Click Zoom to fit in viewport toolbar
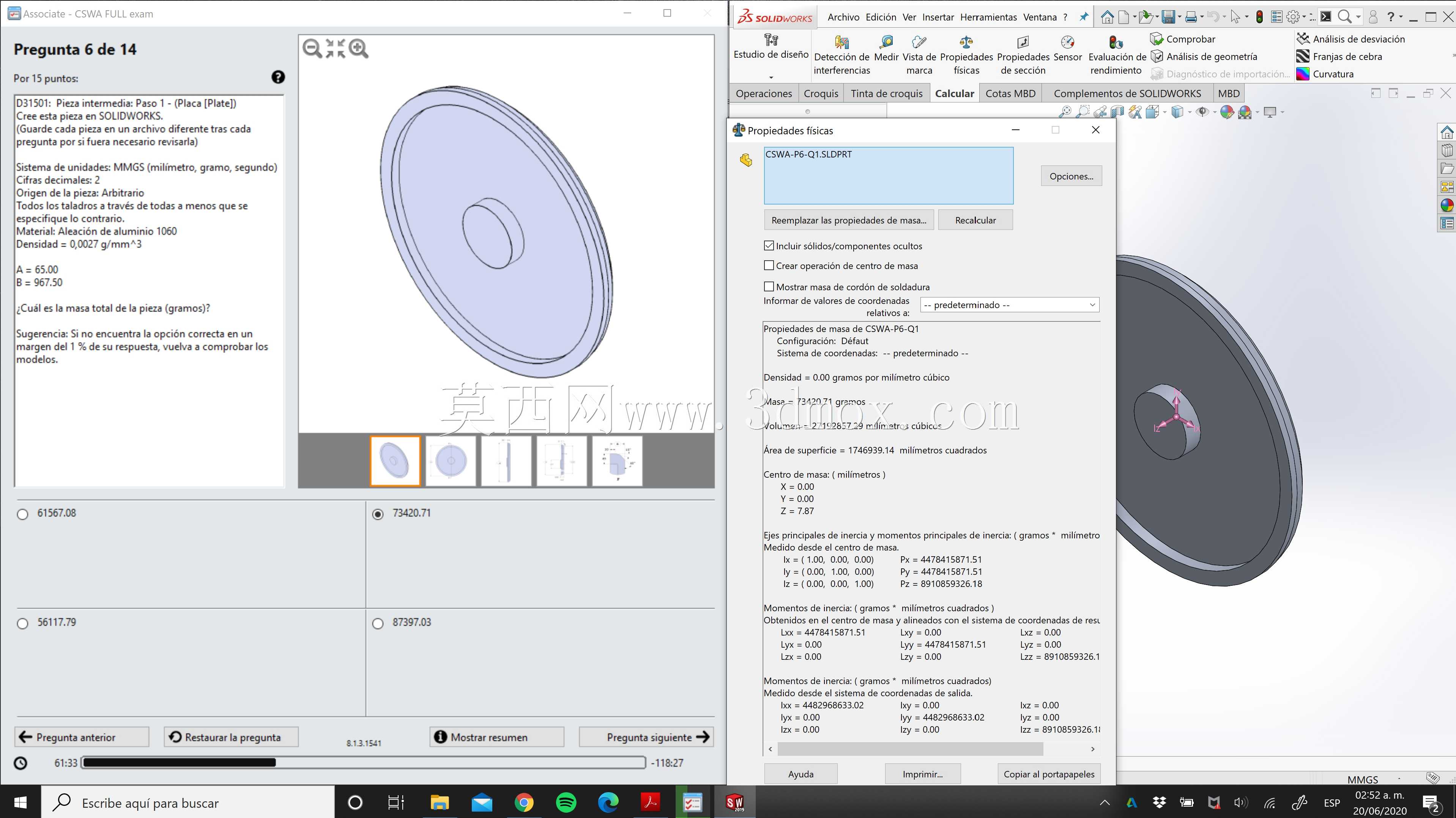 click(x=1065, y=112)
